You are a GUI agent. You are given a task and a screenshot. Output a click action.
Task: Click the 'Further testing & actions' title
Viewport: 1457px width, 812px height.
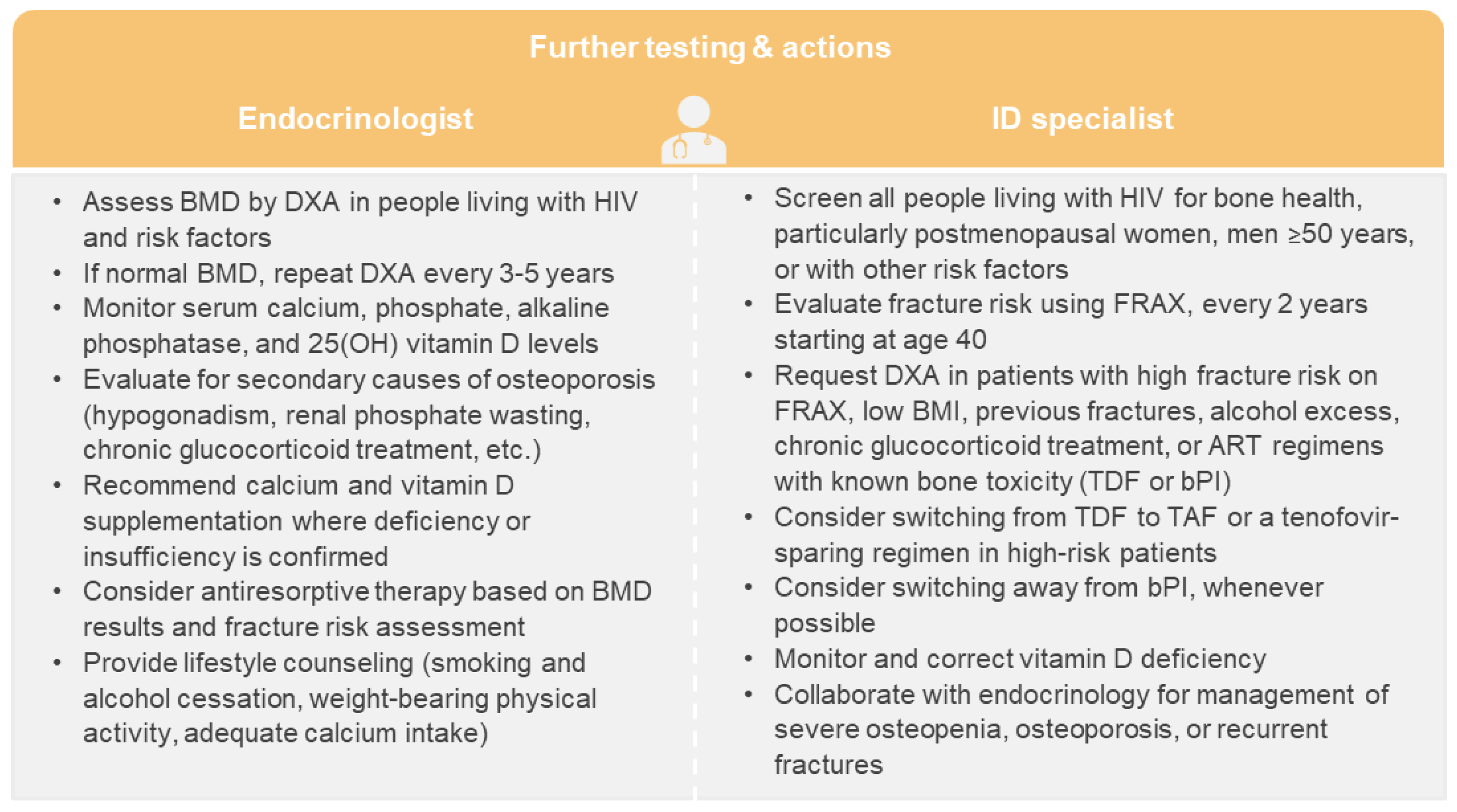(710, 47)
